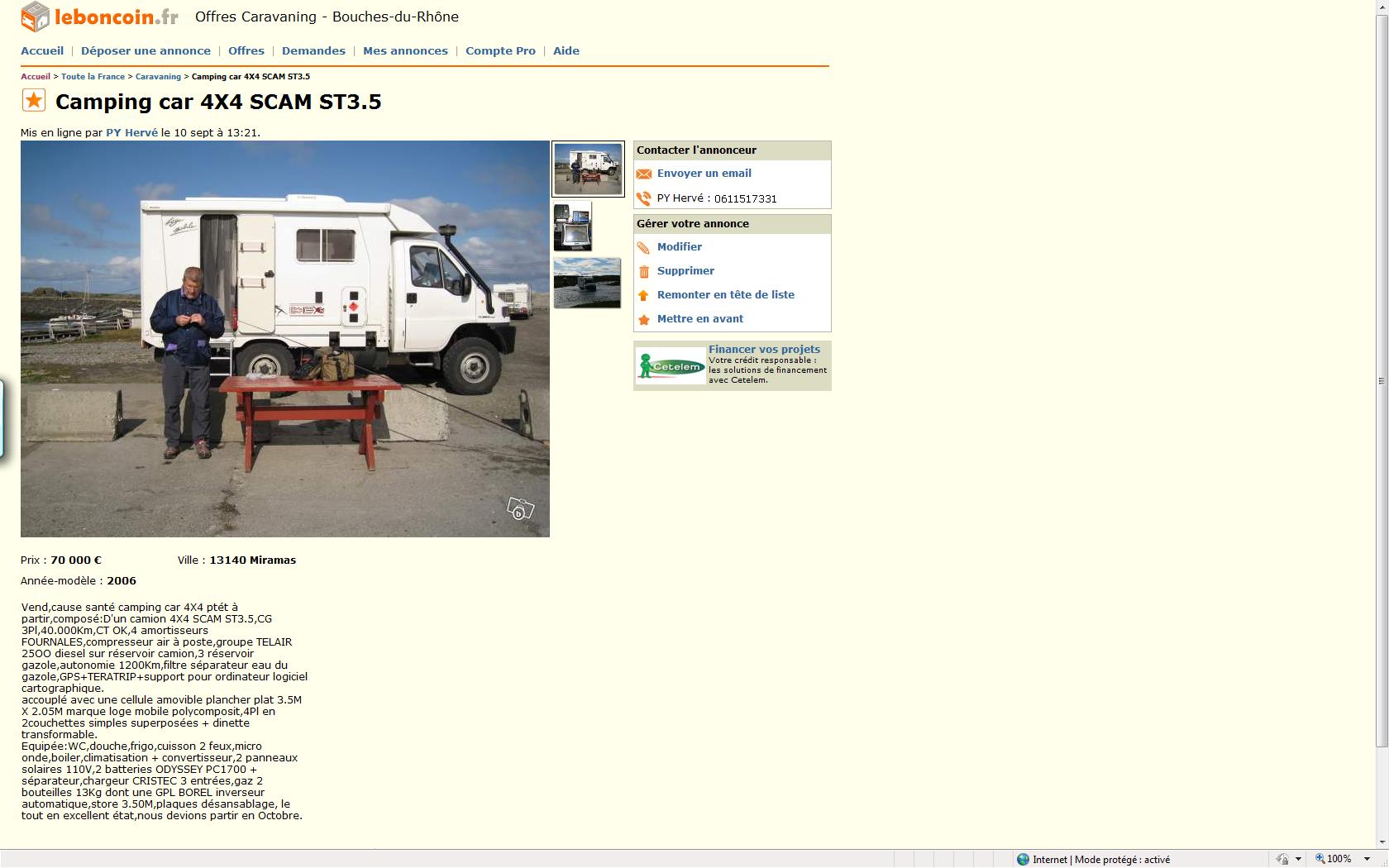1389x868 pixels.
Task: Select the computer screen thumbnail photo
Action: pos(572,227)
